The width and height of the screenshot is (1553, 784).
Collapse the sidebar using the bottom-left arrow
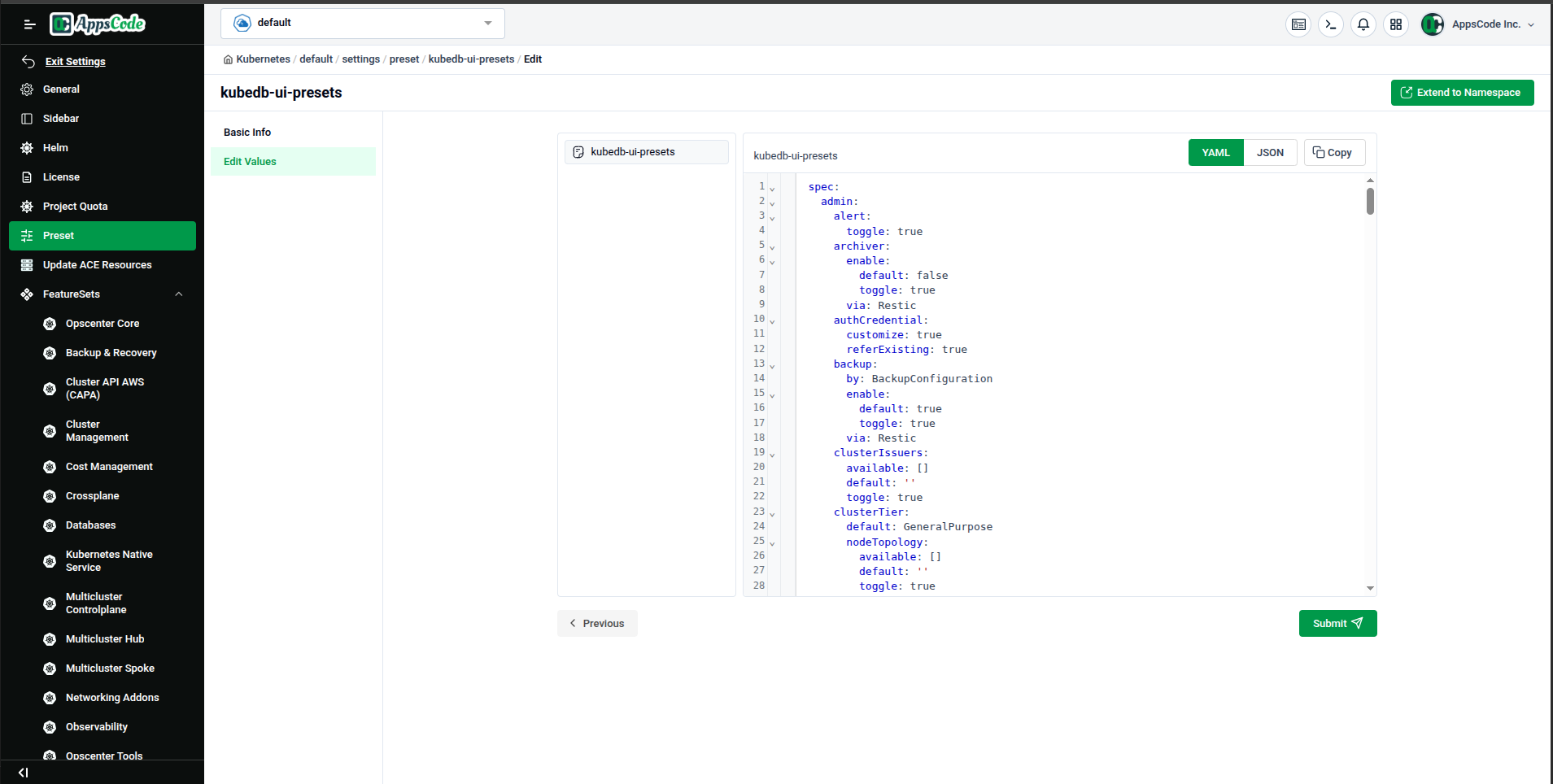click(22, 773)
